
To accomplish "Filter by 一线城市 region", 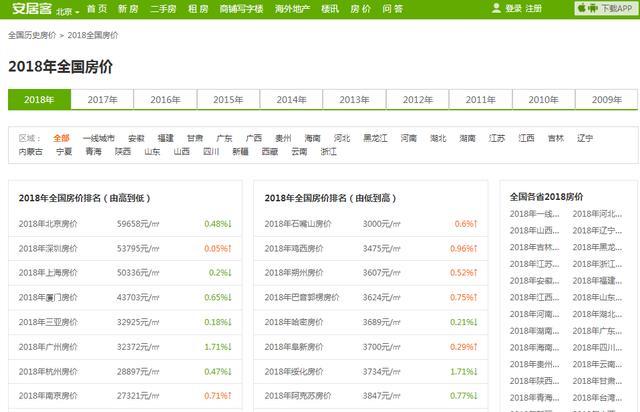I will click(x=99, y=138).
